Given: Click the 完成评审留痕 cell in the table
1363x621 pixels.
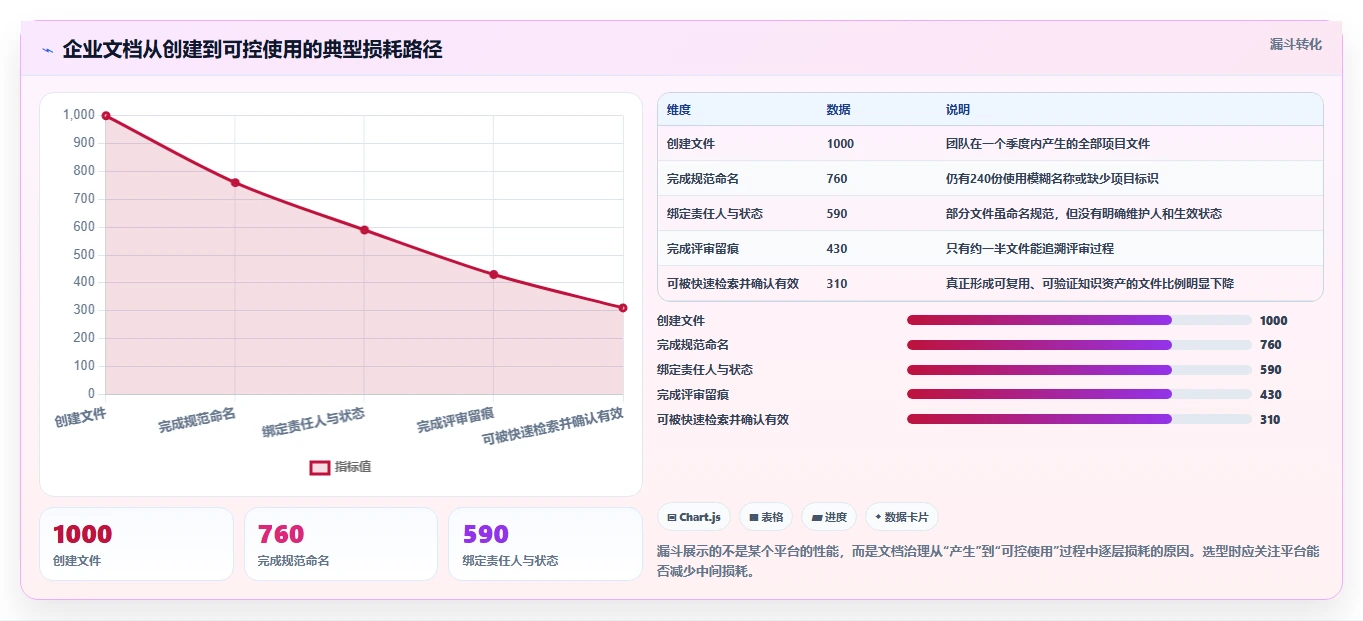Looking at the screenshot, I should [703, 249].
